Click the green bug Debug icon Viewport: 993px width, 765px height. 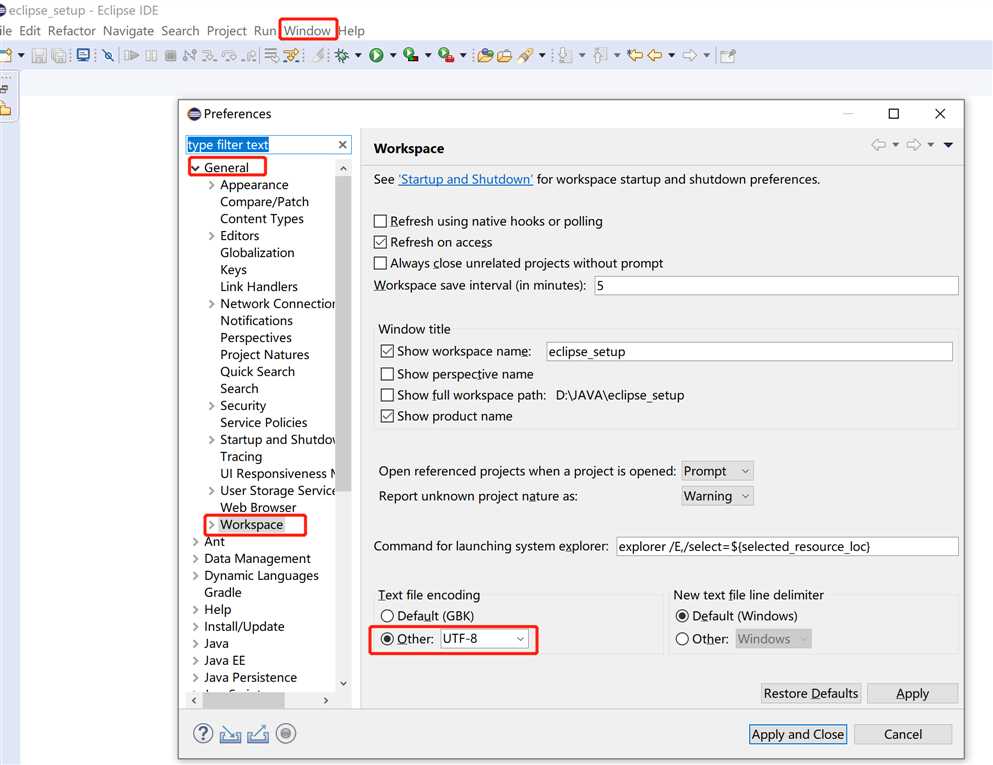point(342,56)
